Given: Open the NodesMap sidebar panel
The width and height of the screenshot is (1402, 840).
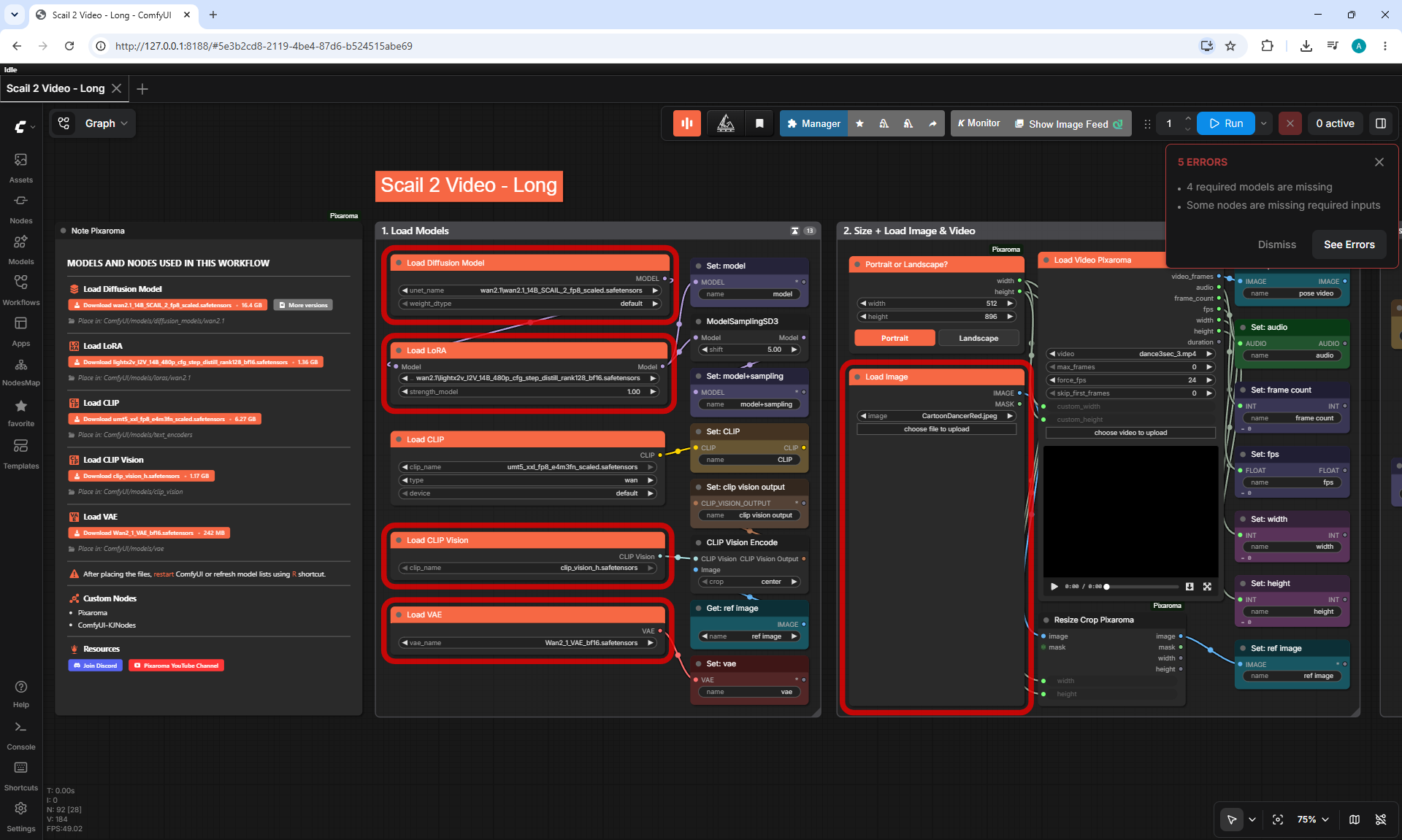Looking at the screenshot, I should pos(20,371).
